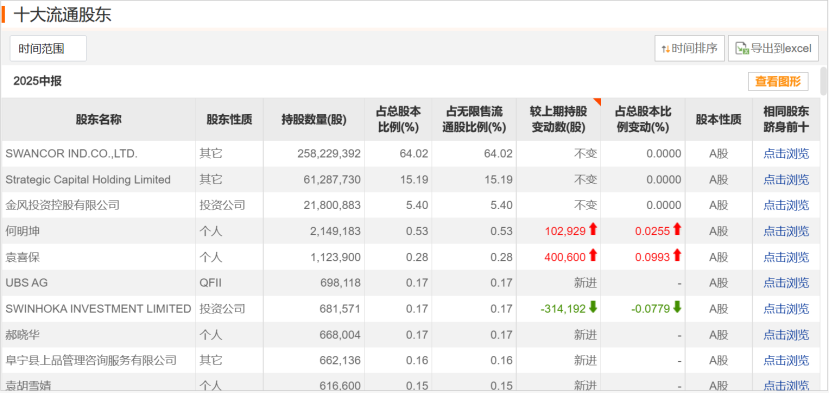Click the 股东性质 column header
The width and height of the screenshot is (830, 394).
click(x=230, y=120)
